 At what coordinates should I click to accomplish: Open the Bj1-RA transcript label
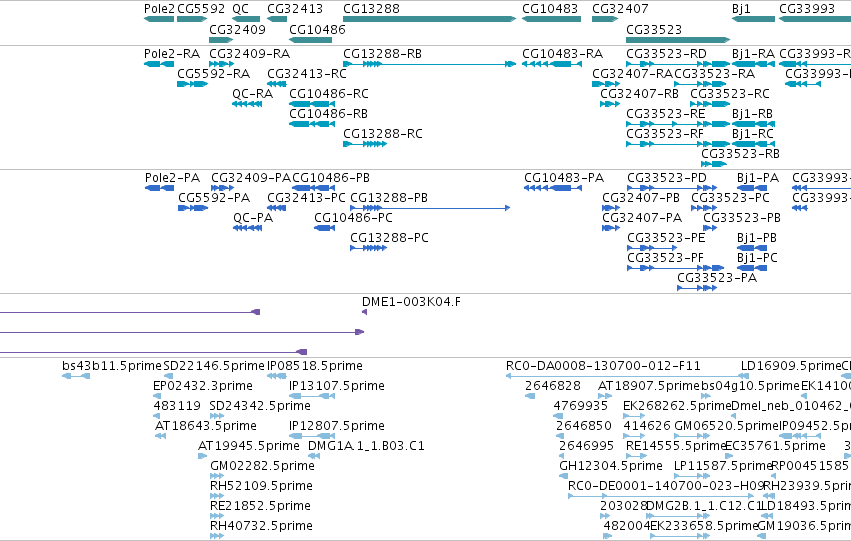(x=753, y=54)
